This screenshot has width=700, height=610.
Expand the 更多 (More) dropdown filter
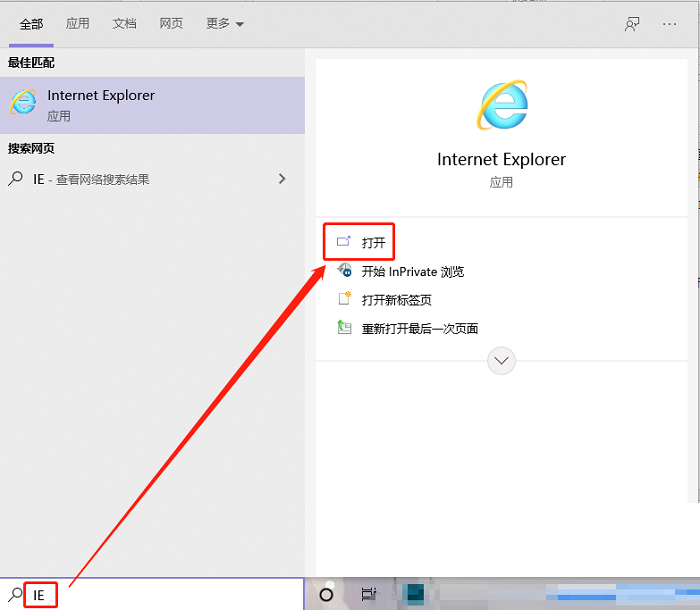click(225, 24)
